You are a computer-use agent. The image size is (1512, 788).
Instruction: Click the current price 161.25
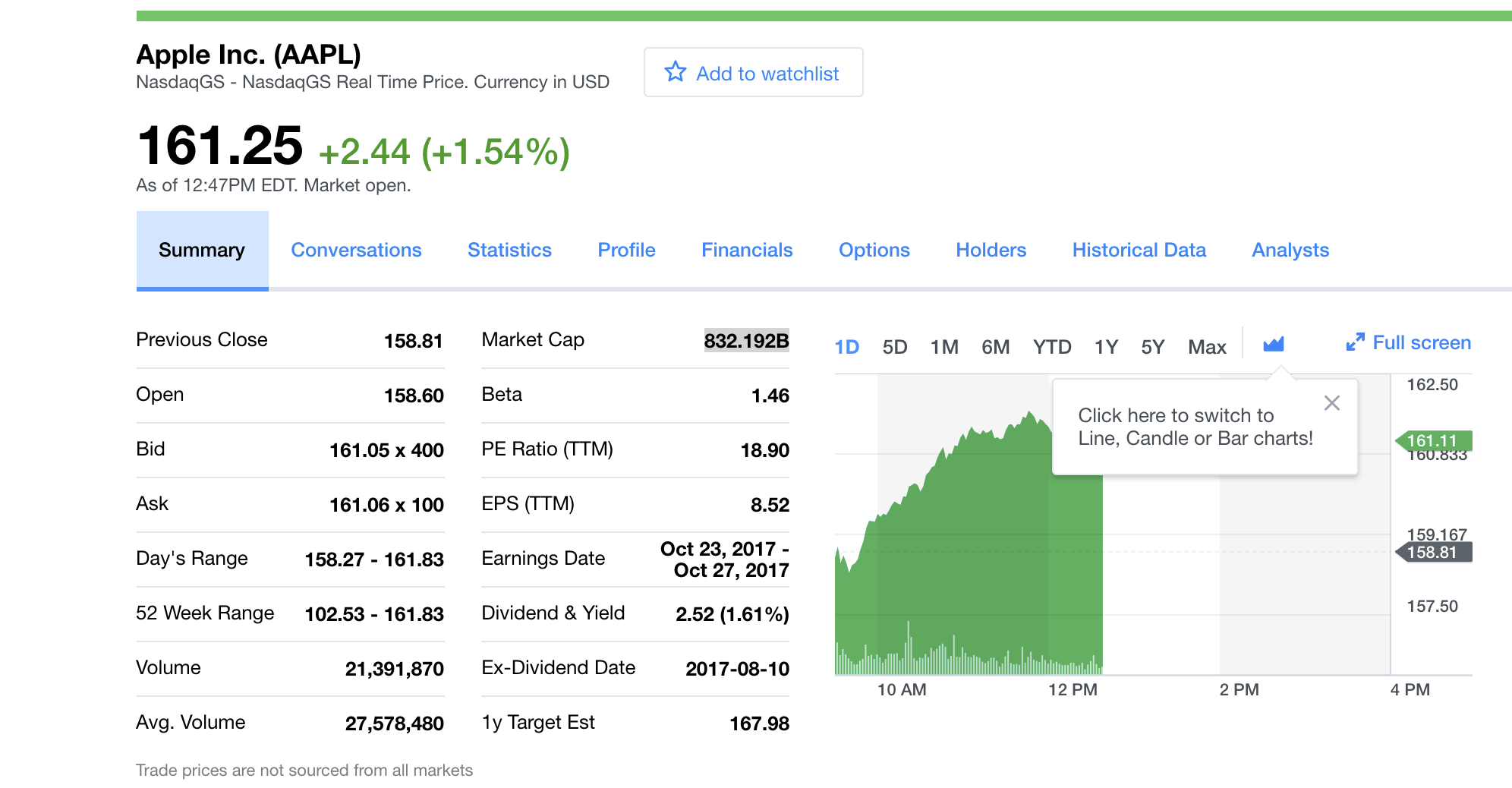click(x=220, y=146)
